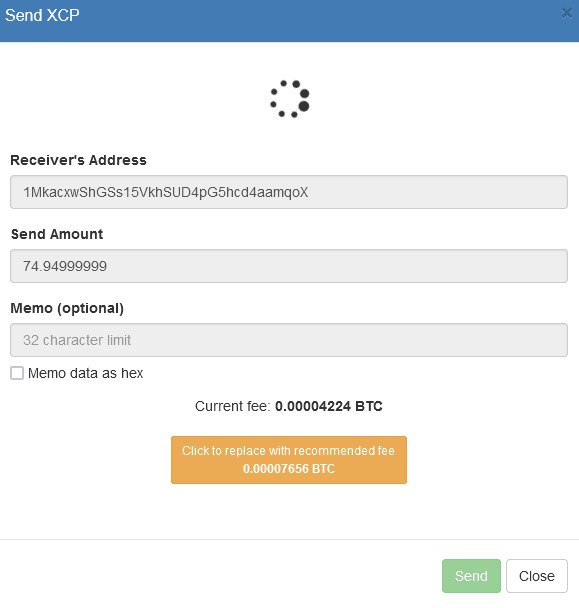Click the address text 1MkacxwShGSs15VkhSUD4pG5hcd4aamqoX
This screenshot has height=608, width=579.
tap(166, 192)
